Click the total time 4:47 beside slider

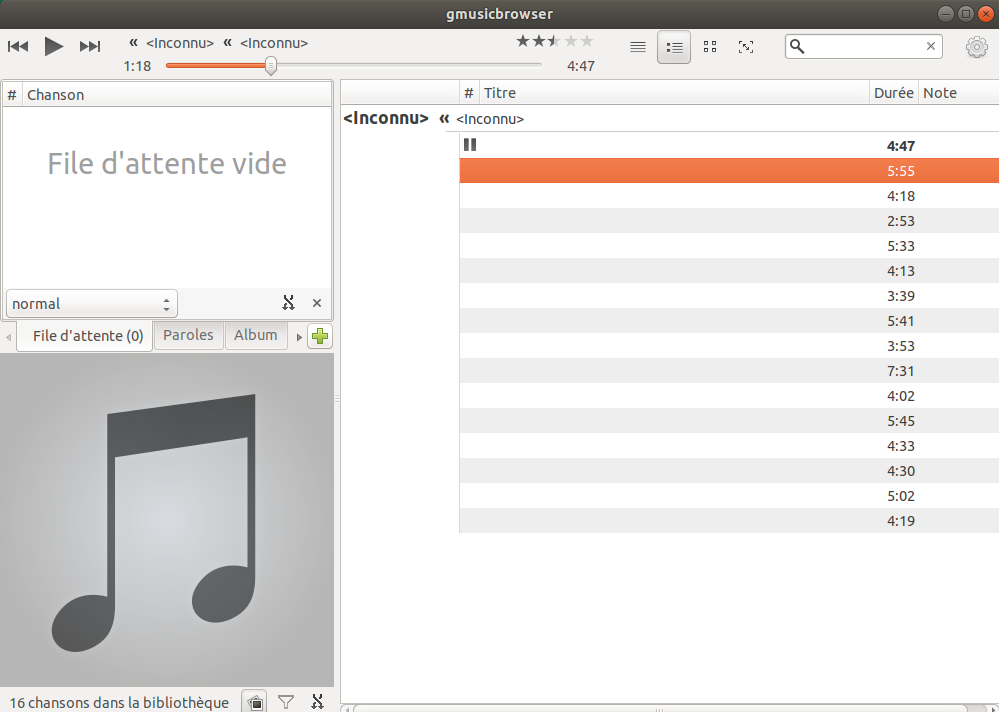[x=581, y=66]
